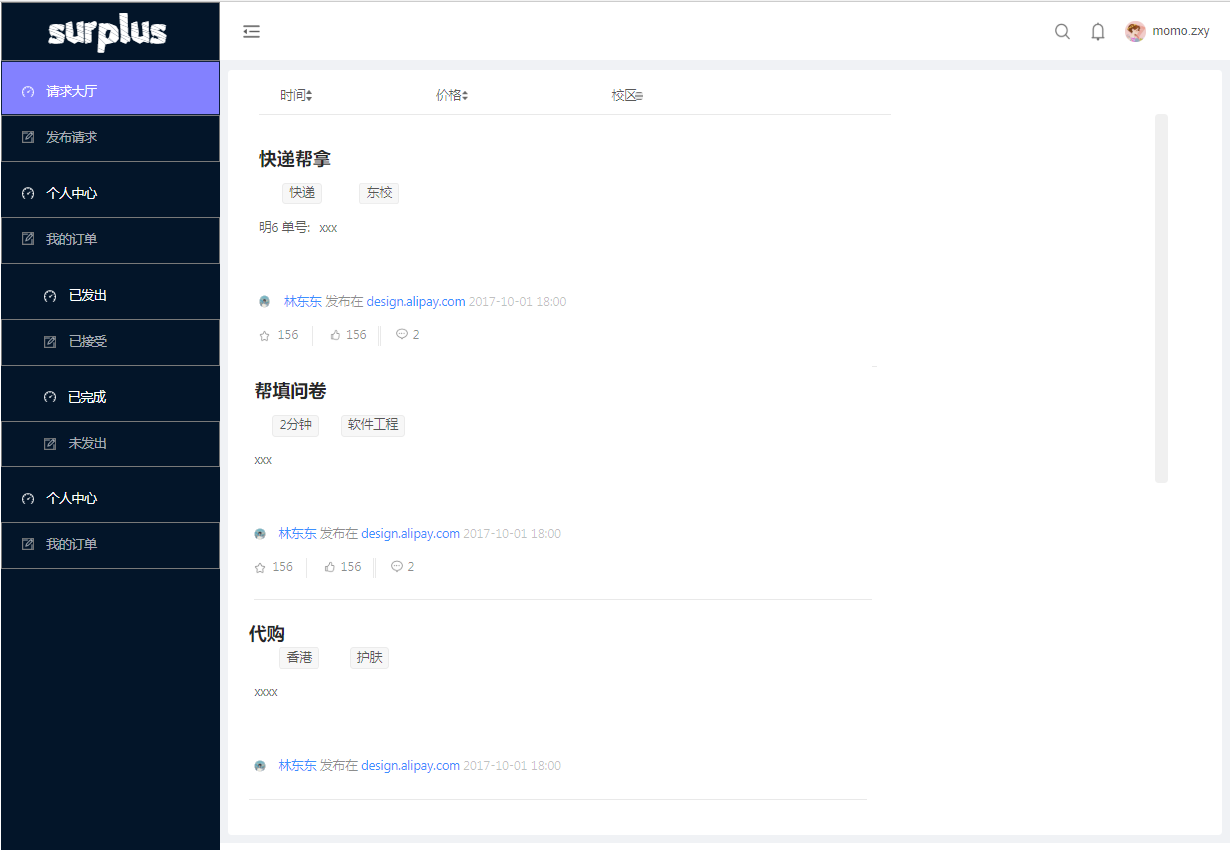
Task: Open search by clicking the magnifier icon
Action: (x=1062, y=31)
